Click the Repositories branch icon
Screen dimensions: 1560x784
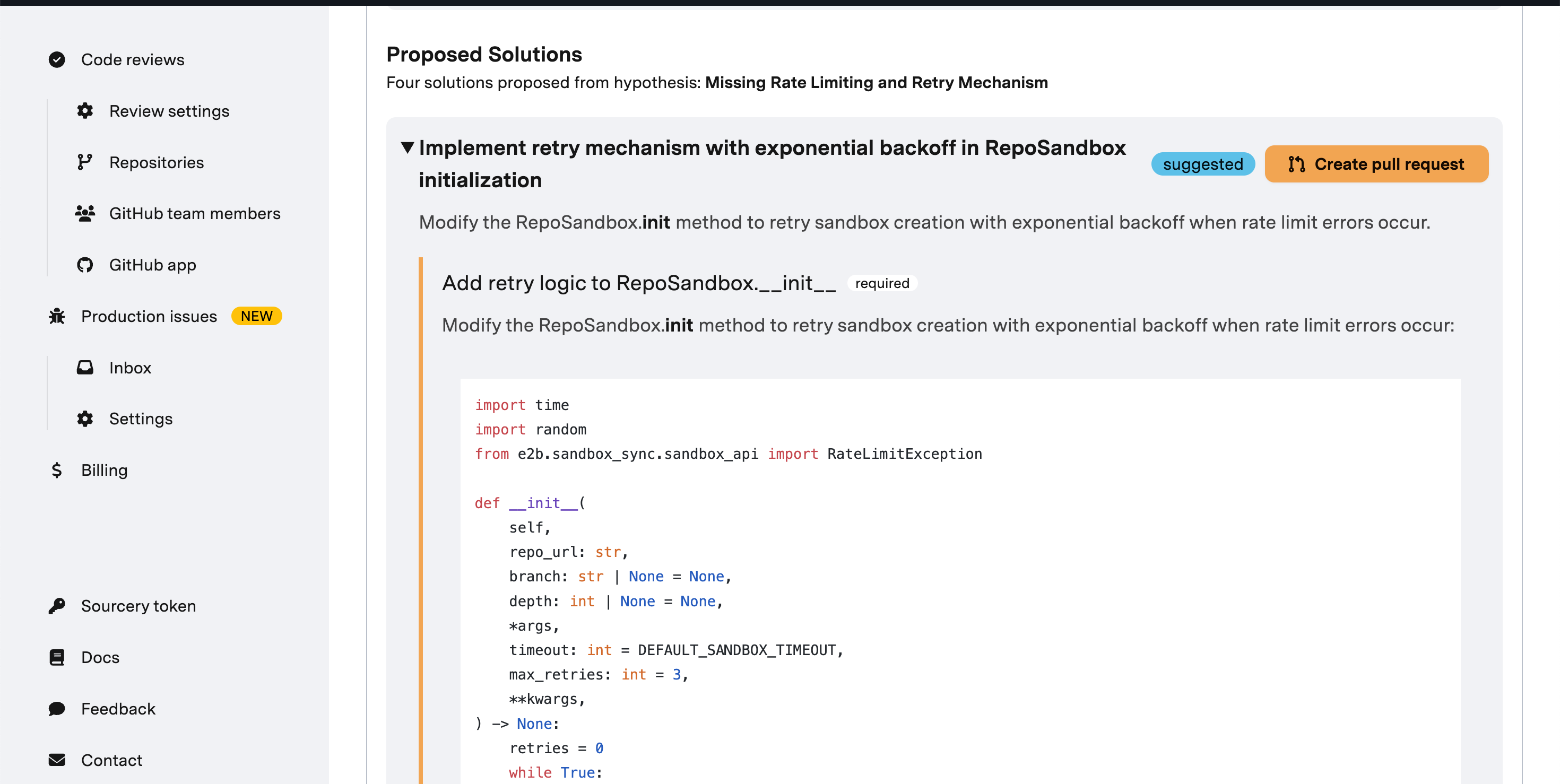[x=85, y=162]
